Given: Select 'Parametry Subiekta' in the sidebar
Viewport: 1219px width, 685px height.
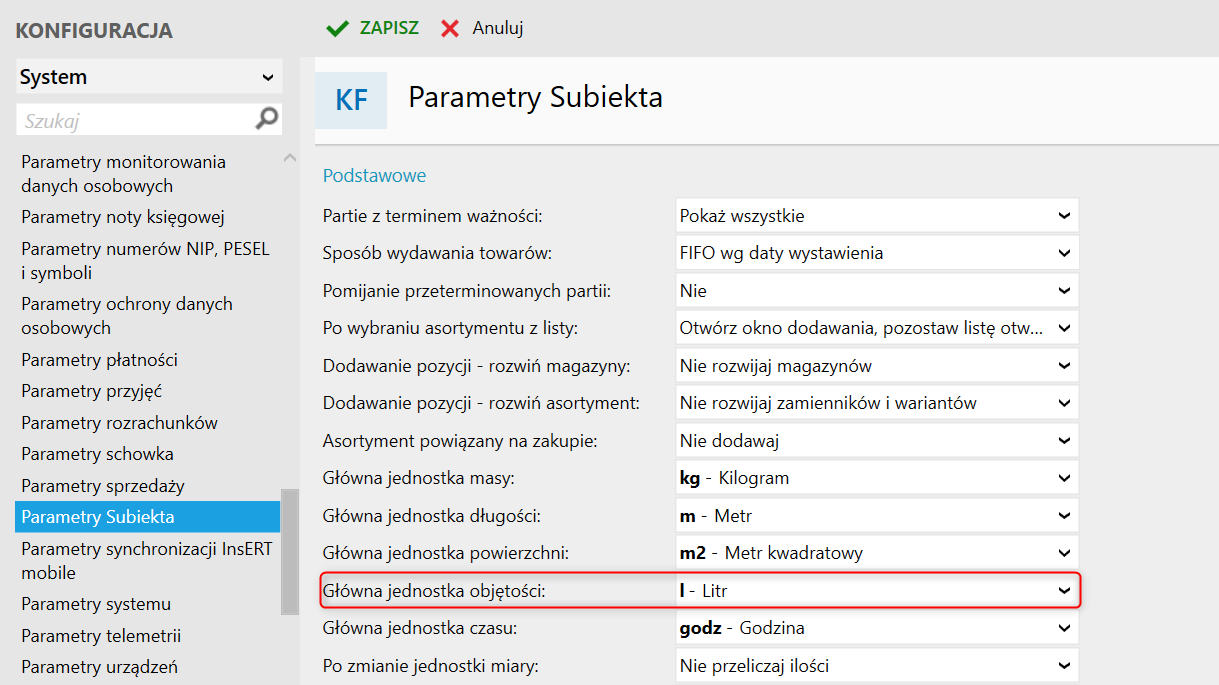Looking at the screenshot, I should click(98, 517).
